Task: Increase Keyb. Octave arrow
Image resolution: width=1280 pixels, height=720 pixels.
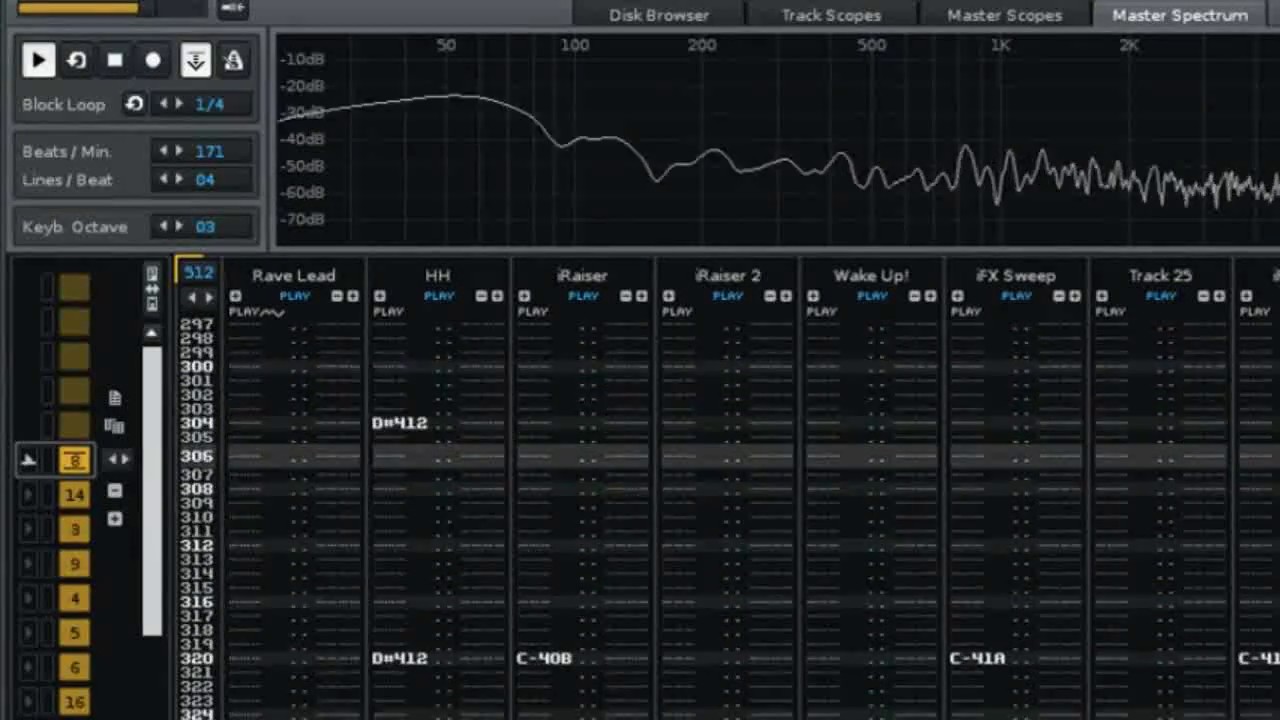Action: pos(179,227)
